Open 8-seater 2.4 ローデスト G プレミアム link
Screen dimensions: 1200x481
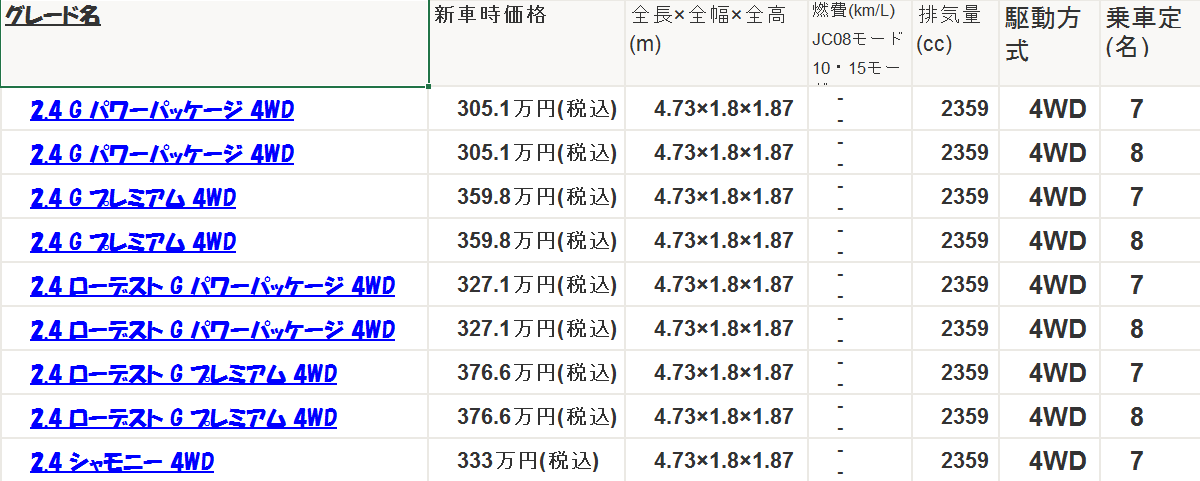[183, 418]
